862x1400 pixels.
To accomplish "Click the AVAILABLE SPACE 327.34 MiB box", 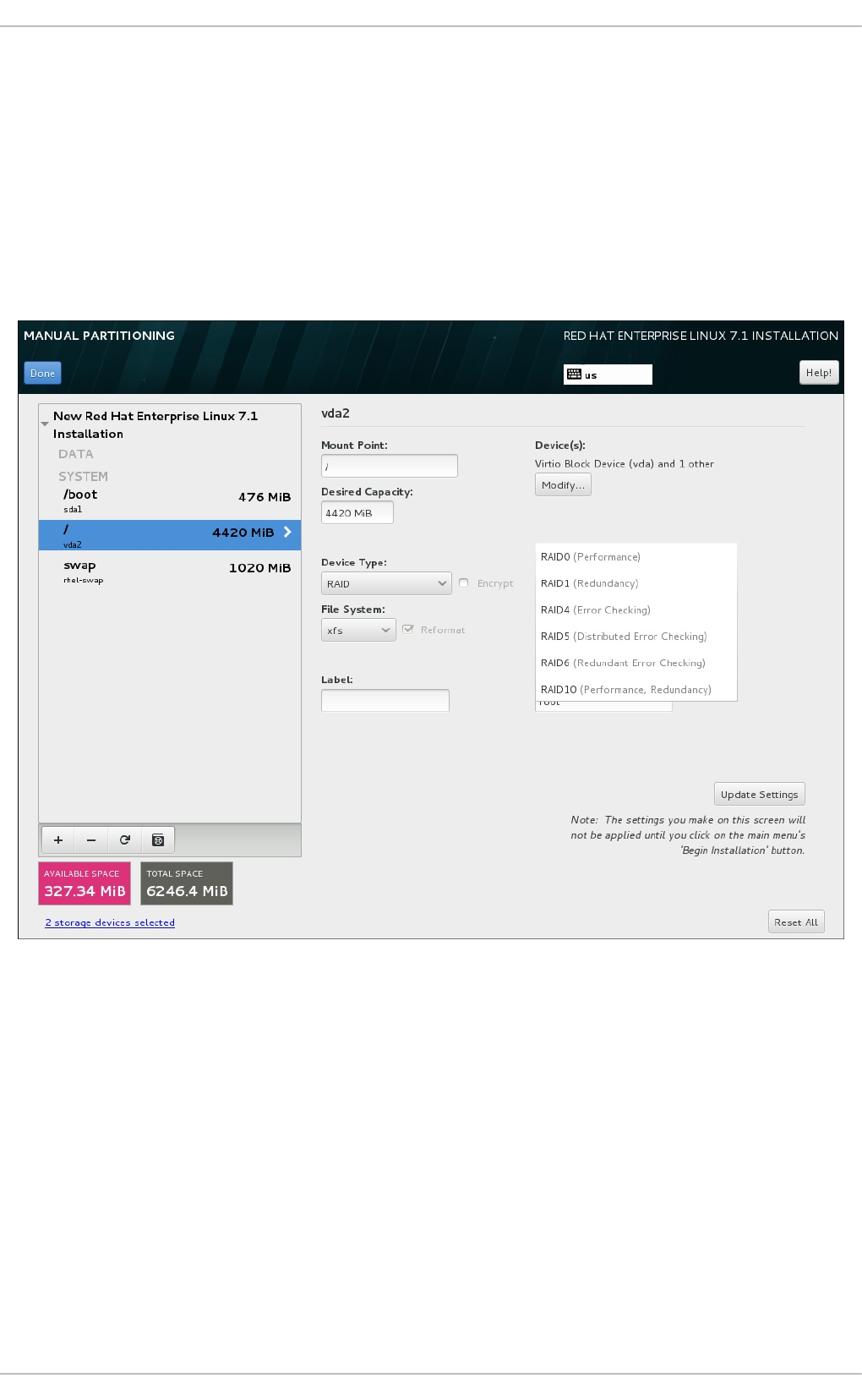I will (85, 883).
